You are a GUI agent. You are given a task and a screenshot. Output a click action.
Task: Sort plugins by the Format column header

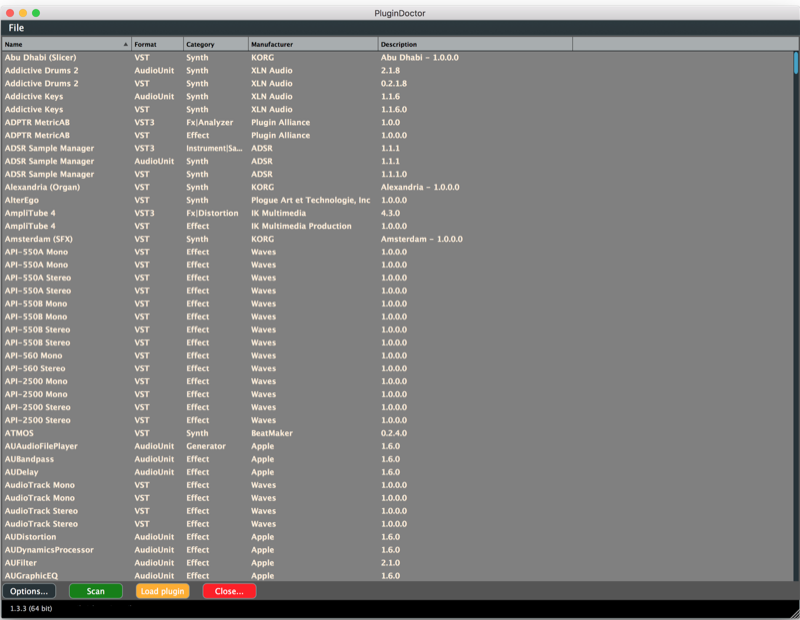click(158, 44)
